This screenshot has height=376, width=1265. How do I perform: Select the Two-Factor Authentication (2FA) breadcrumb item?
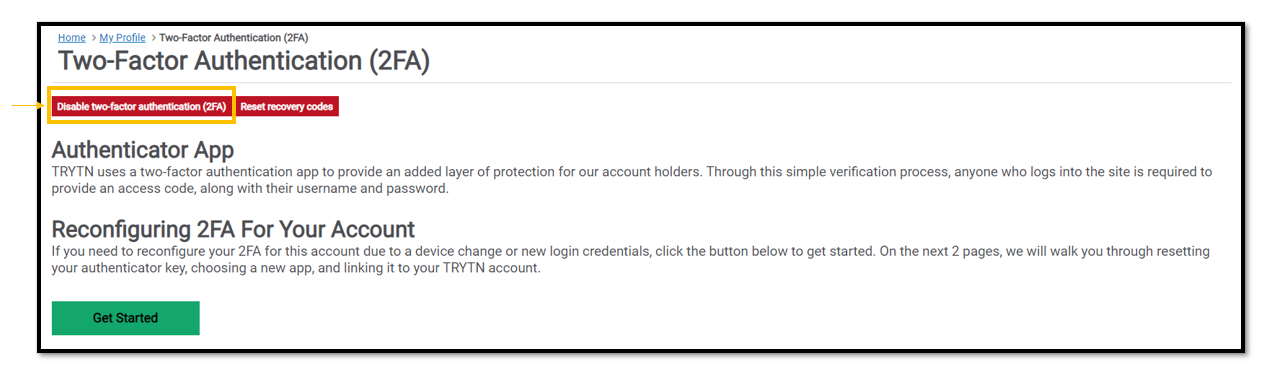point(234,38)
